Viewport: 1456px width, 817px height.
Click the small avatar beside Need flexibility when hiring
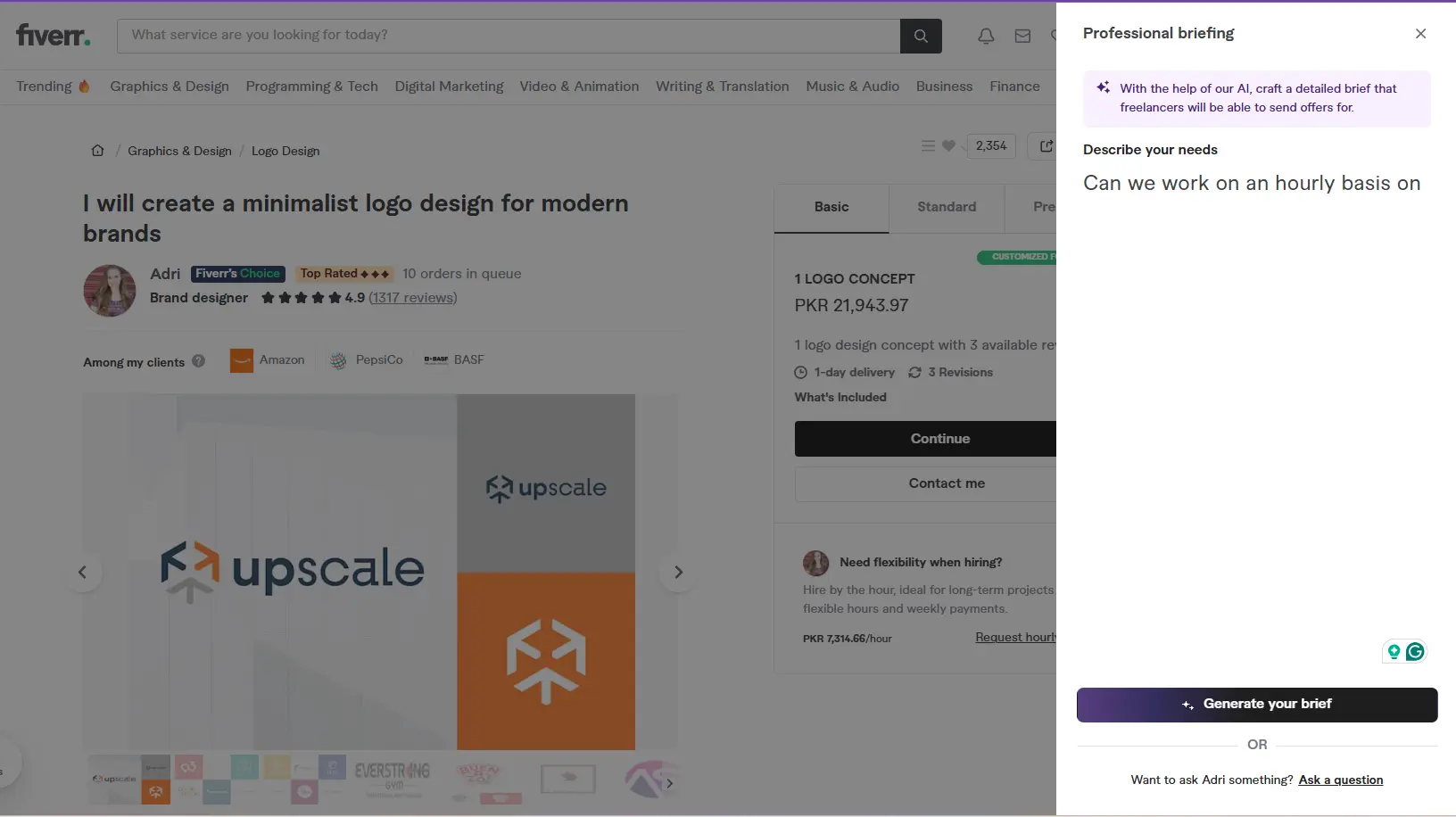[x=815, y=563]
